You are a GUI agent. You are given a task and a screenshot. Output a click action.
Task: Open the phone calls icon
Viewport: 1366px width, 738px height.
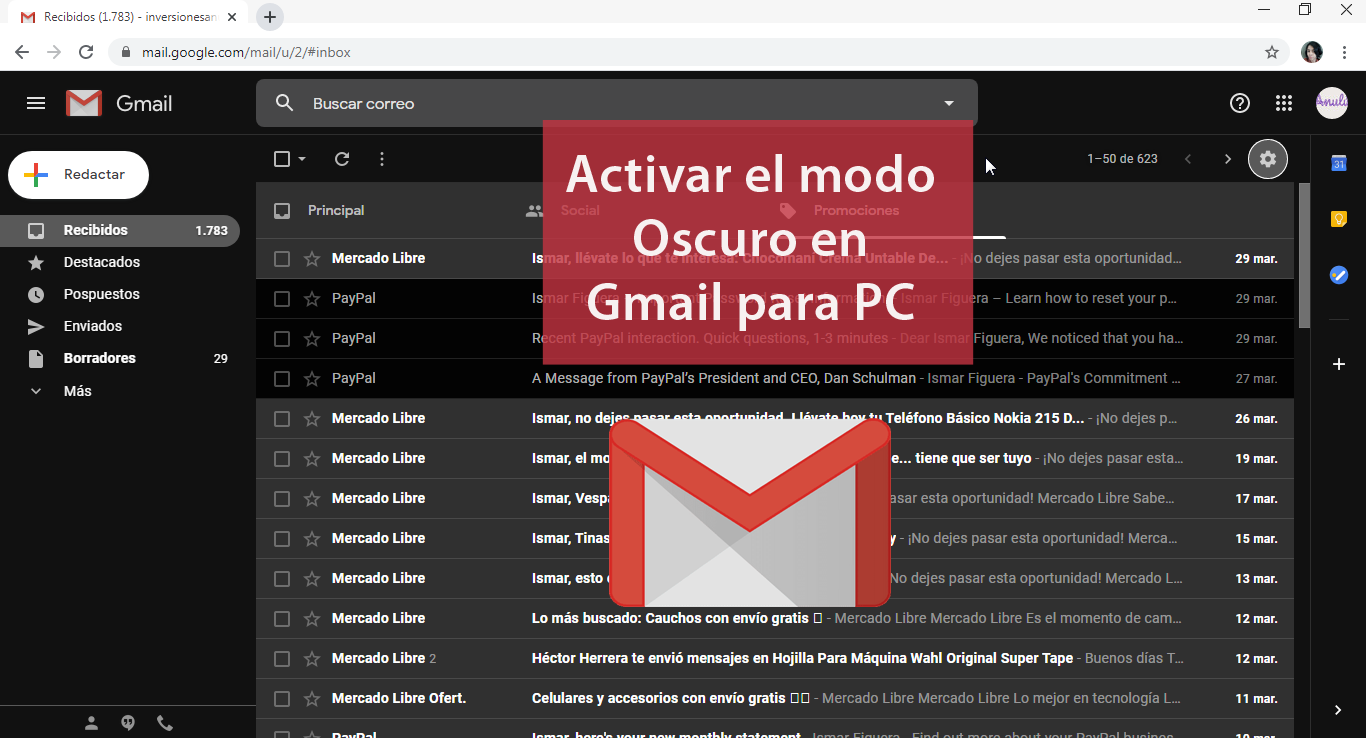pos(164,722)
